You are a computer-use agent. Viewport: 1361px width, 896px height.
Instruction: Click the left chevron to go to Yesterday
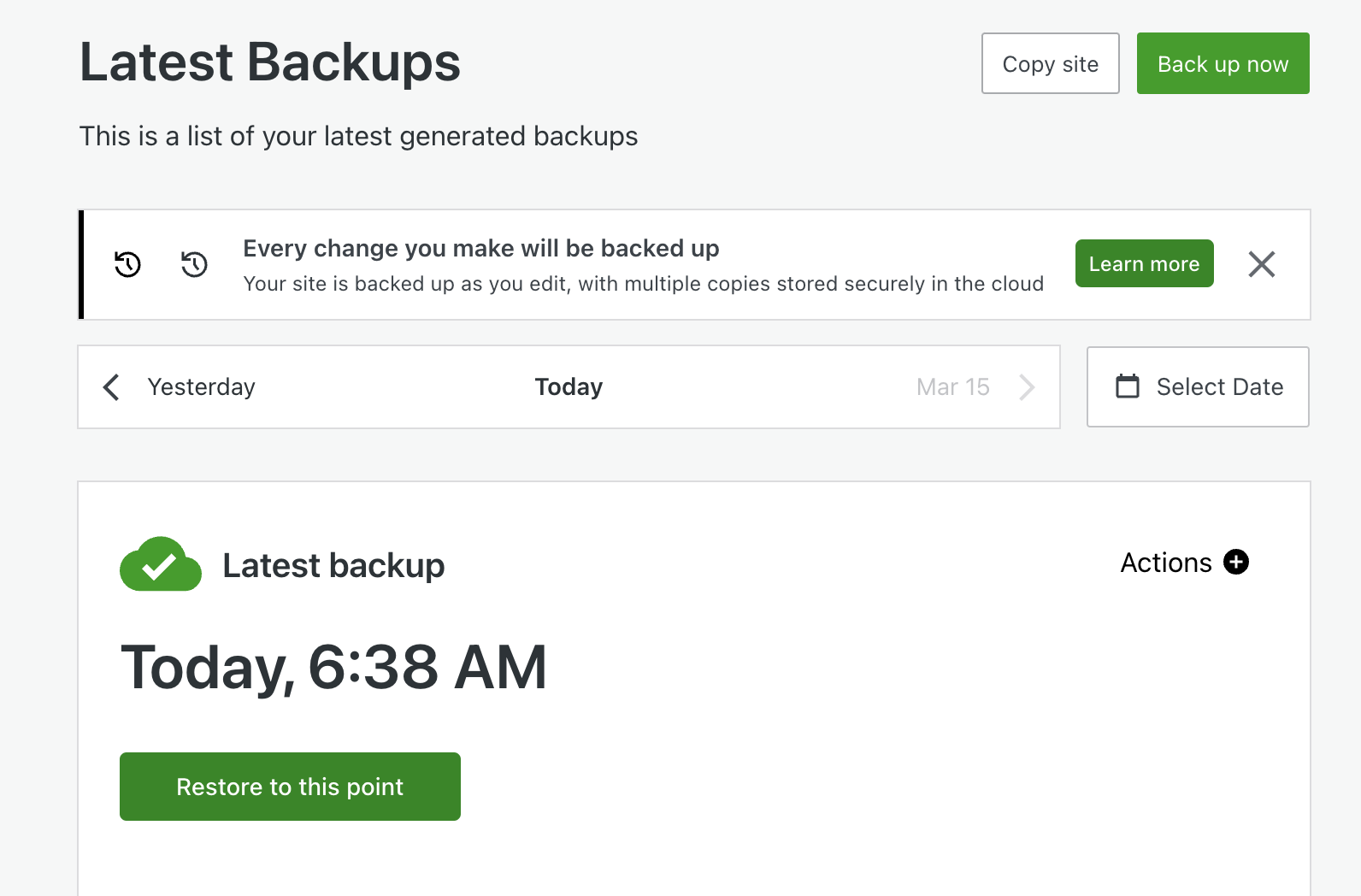[x=110, y=386]
